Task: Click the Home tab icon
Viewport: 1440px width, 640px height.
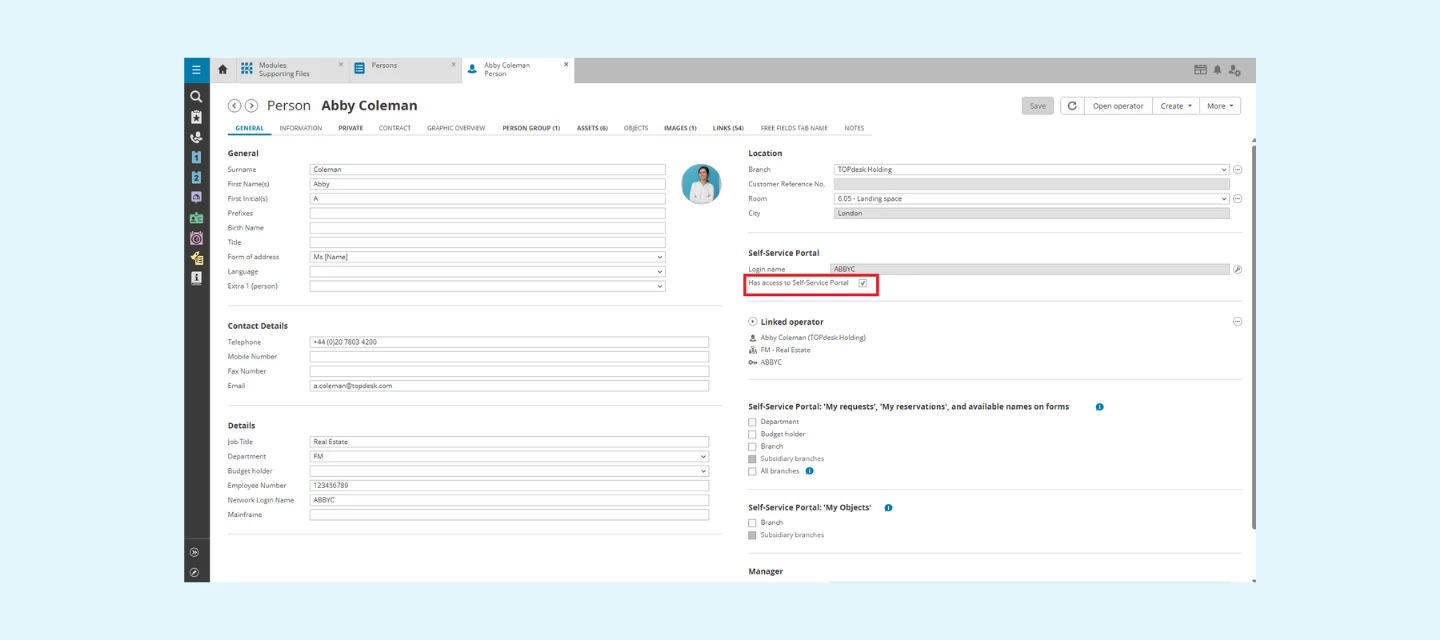Action: tap(223, 70)
